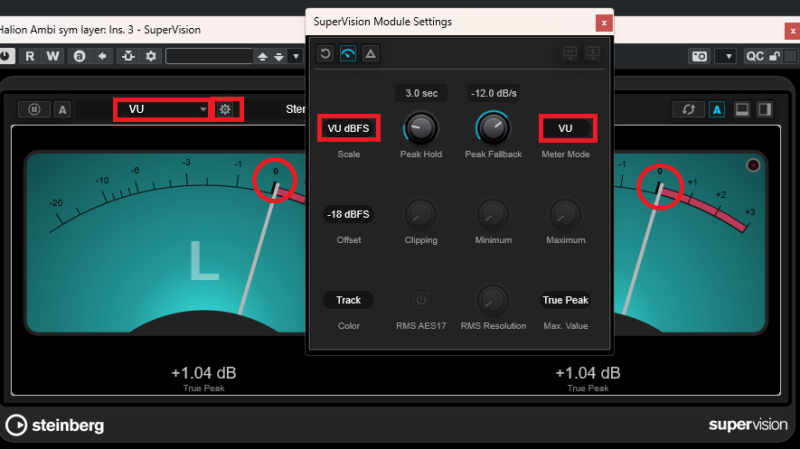This screenshot has height=449, width=800.
Task: Click the RMS Resolution knob
Action: point(493,300)
